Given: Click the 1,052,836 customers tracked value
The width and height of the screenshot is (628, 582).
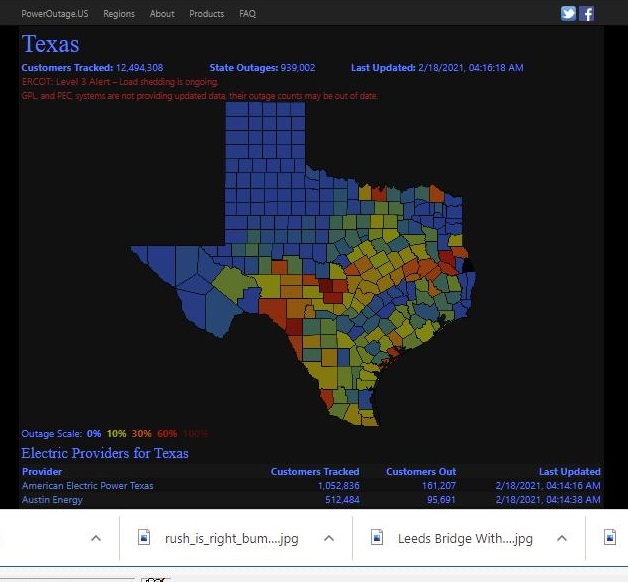Looking at the screenshot, I should (338, 485).
